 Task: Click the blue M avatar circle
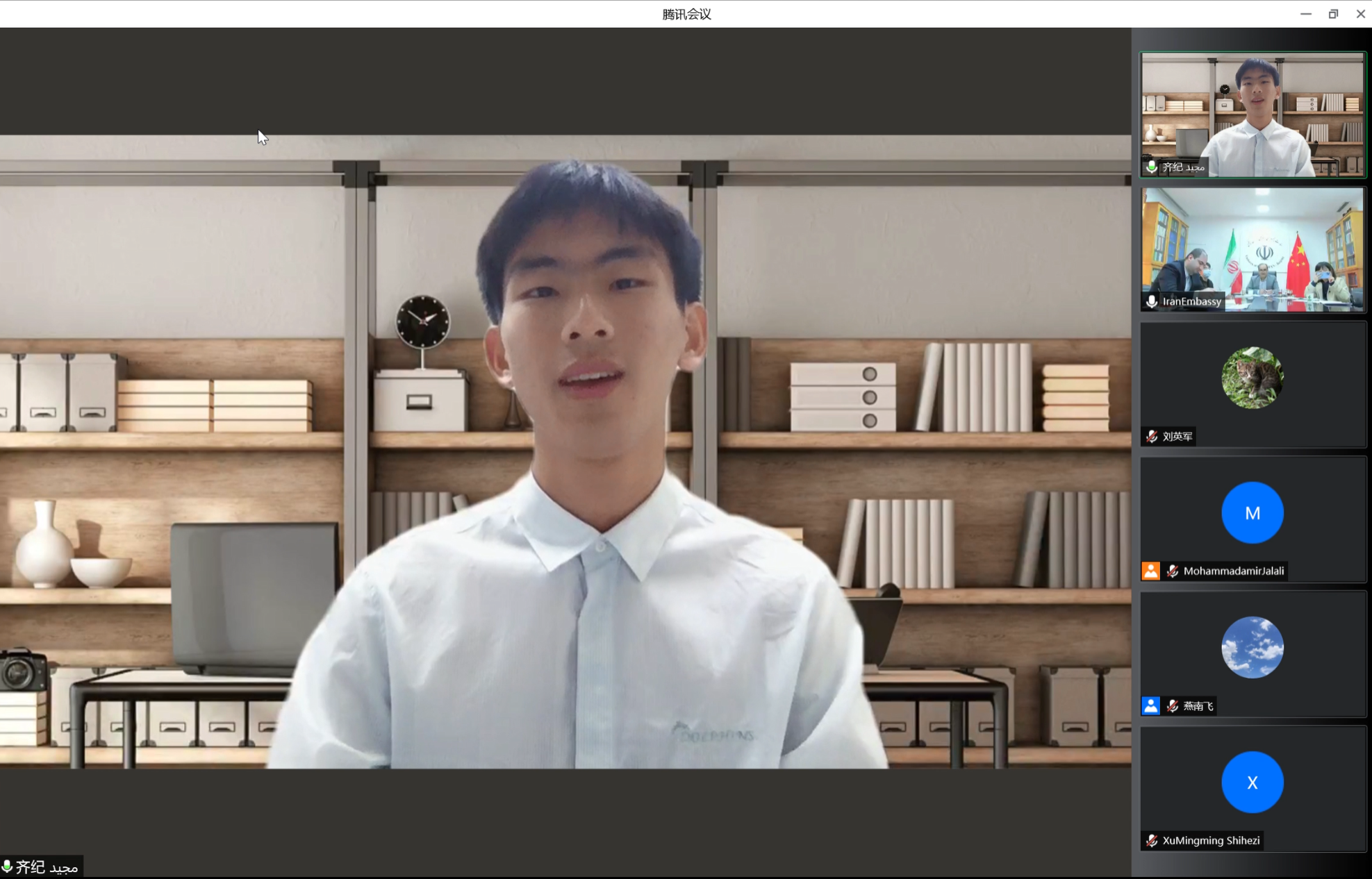click(x=1252, y=512)
